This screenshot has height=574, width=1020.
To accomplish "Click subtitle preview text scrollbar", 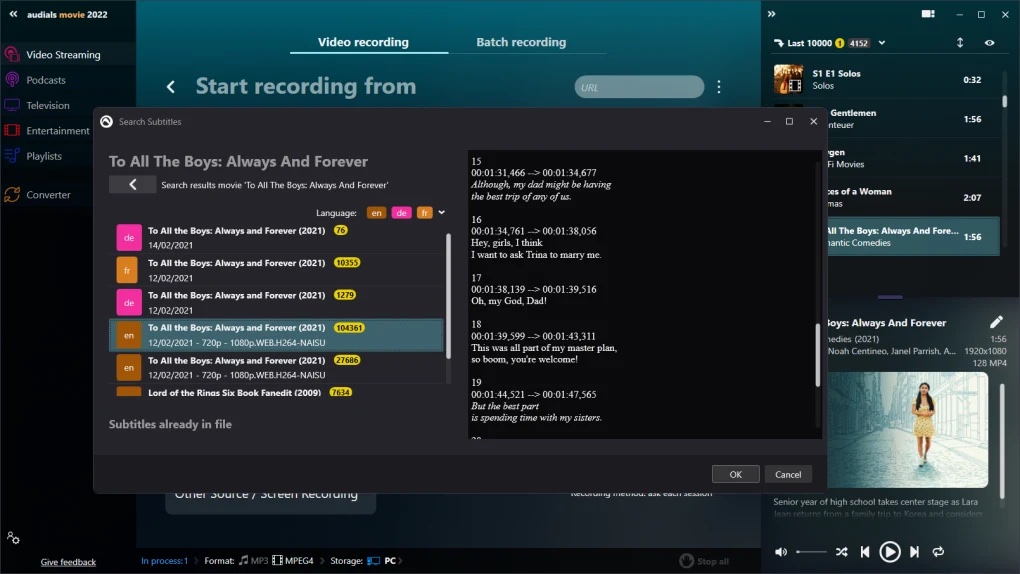I will (818, 355).
